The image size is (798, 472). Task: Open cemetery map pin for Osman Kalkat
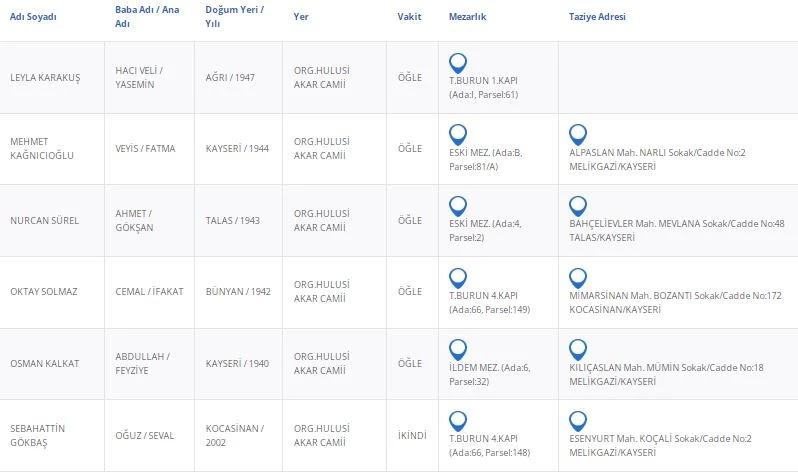[458, 349]
